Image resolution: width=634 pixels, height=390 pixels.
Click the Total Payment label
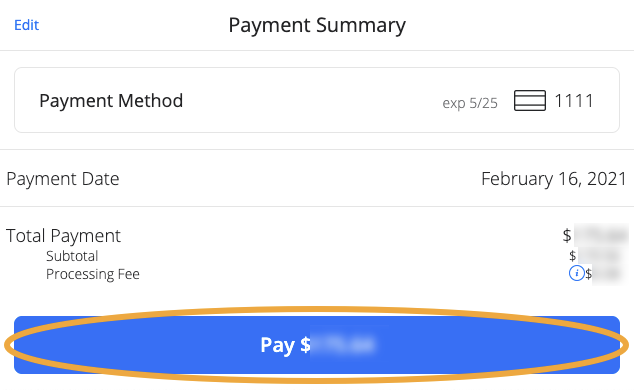pyautogui.click(x=63, y=236)
